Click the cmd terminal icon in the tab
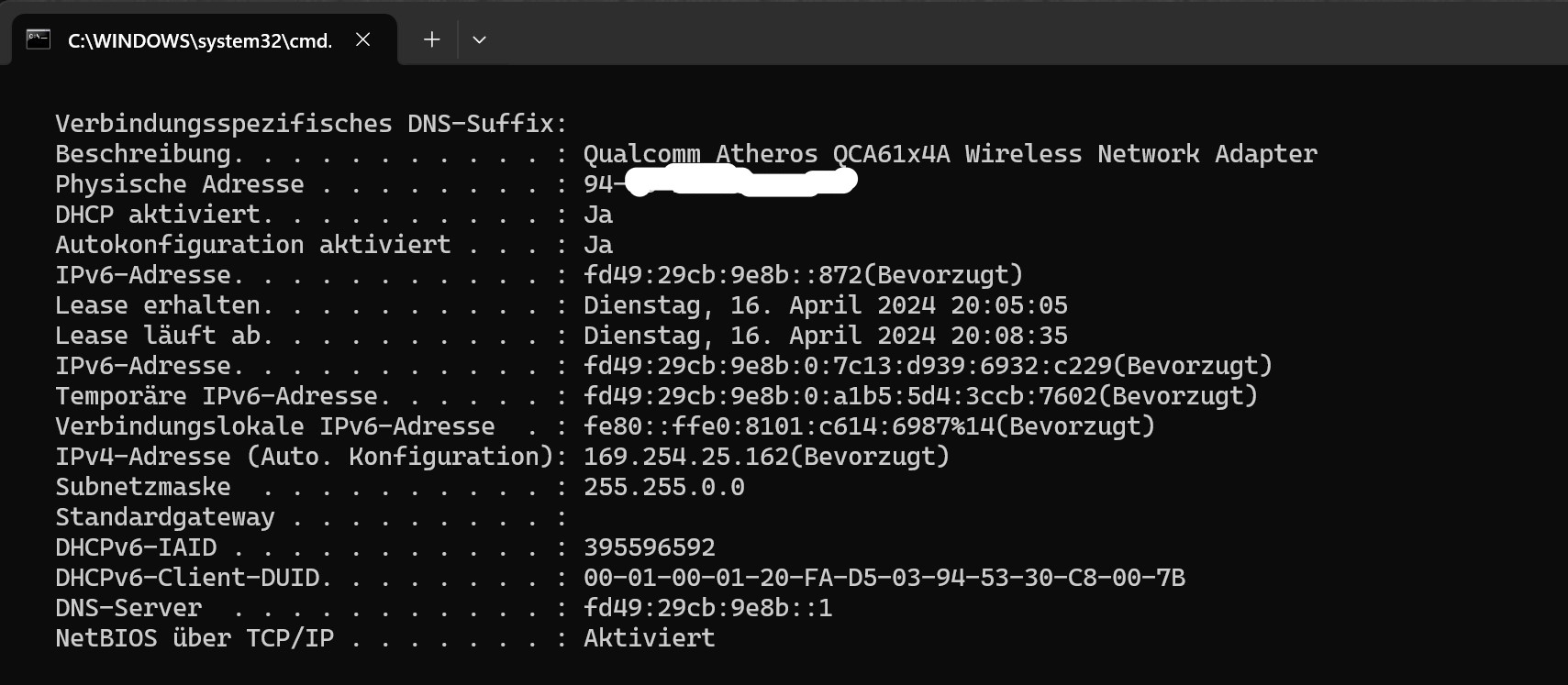Image resolution: width=1568 pixels, height=685 pixels. [x=39, y=39]
